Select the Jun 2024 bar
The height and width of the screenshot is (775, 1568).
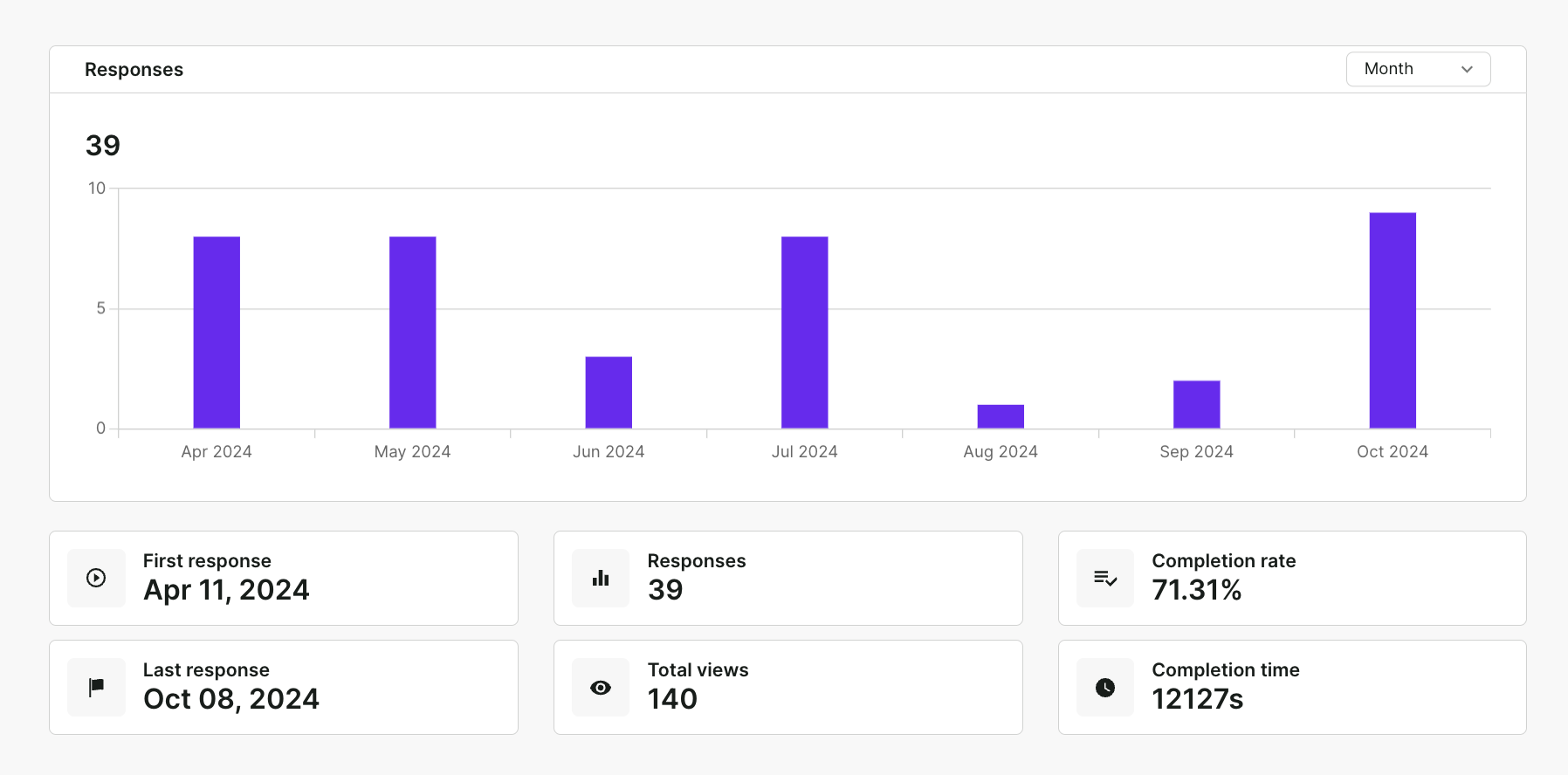pyautogui.click(x=609, y=393)
